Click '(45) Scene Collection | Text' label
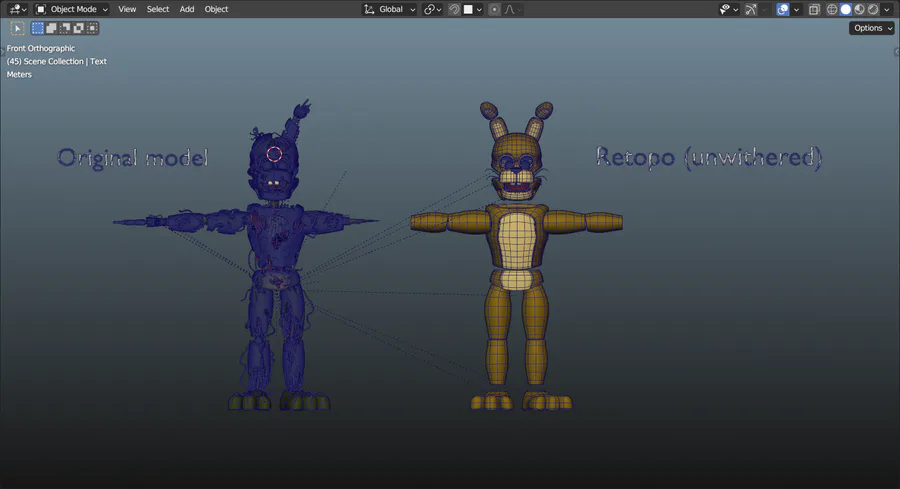This screenshot has width=900, height=489. [56, 61]
